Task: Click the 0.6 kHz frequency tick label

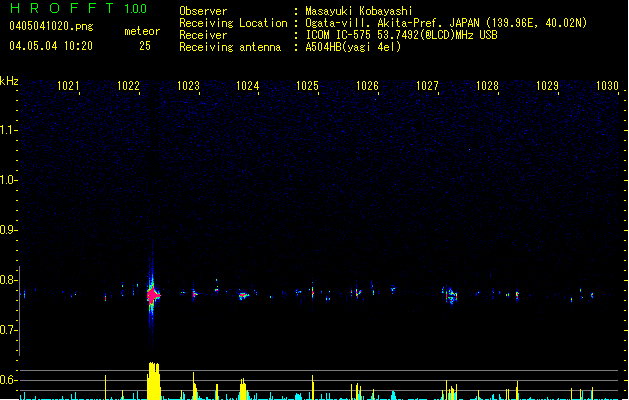Action: tap(7, 380)
